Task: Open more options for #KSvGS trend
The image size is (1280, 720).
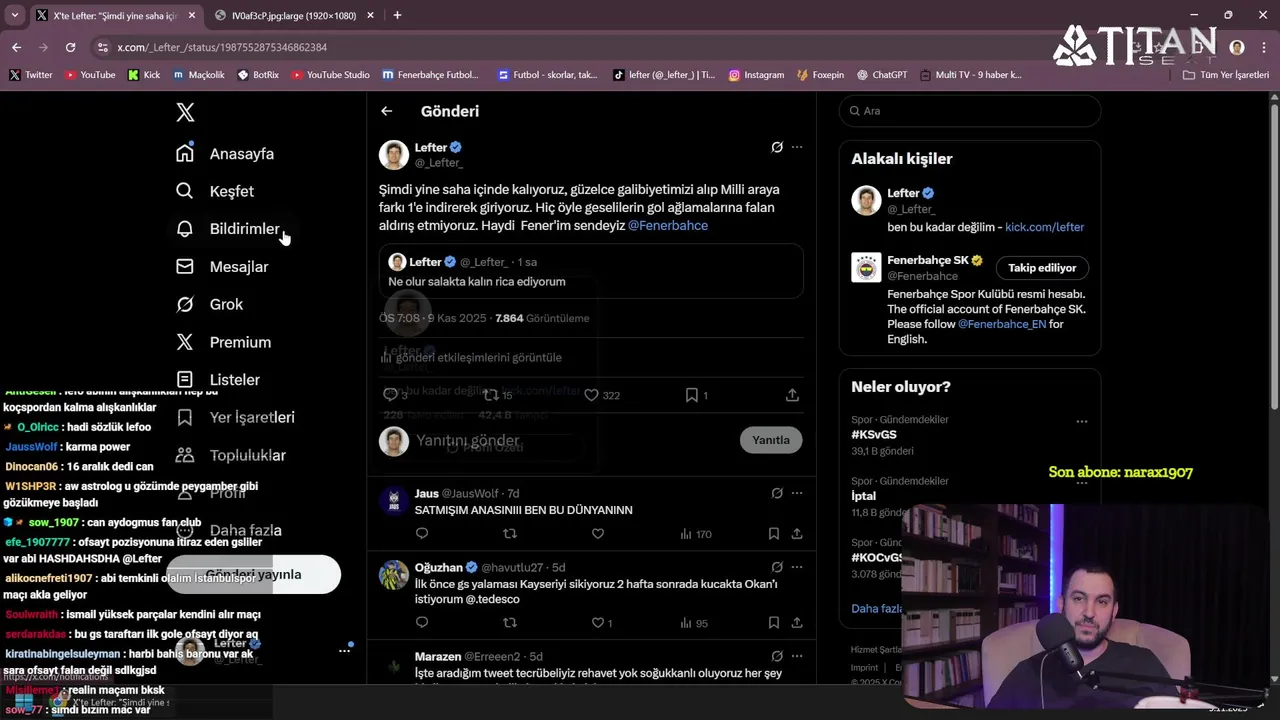Action: (1081, 421)
